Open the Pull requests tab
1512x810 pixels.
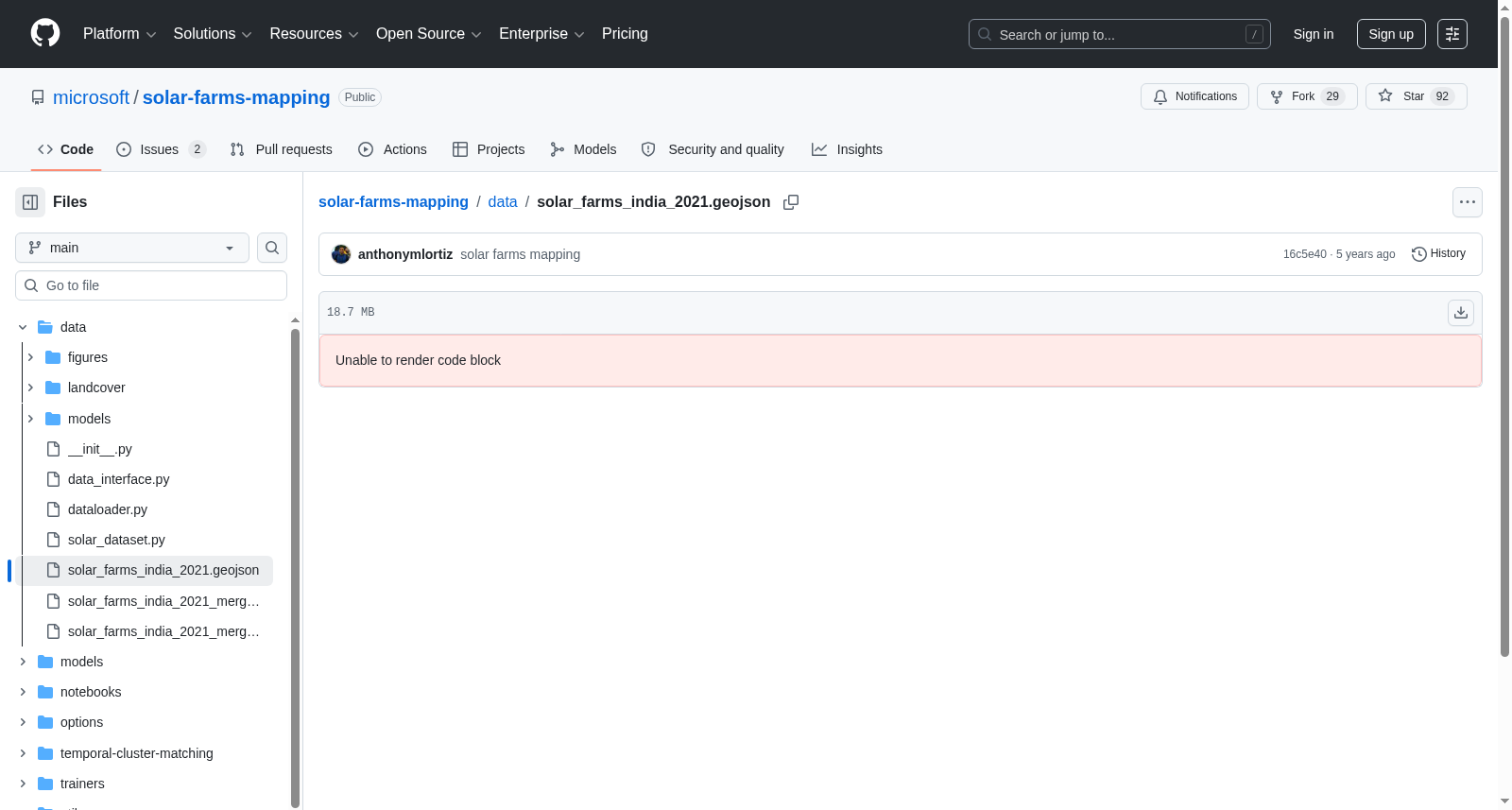[x=282, y=149]
